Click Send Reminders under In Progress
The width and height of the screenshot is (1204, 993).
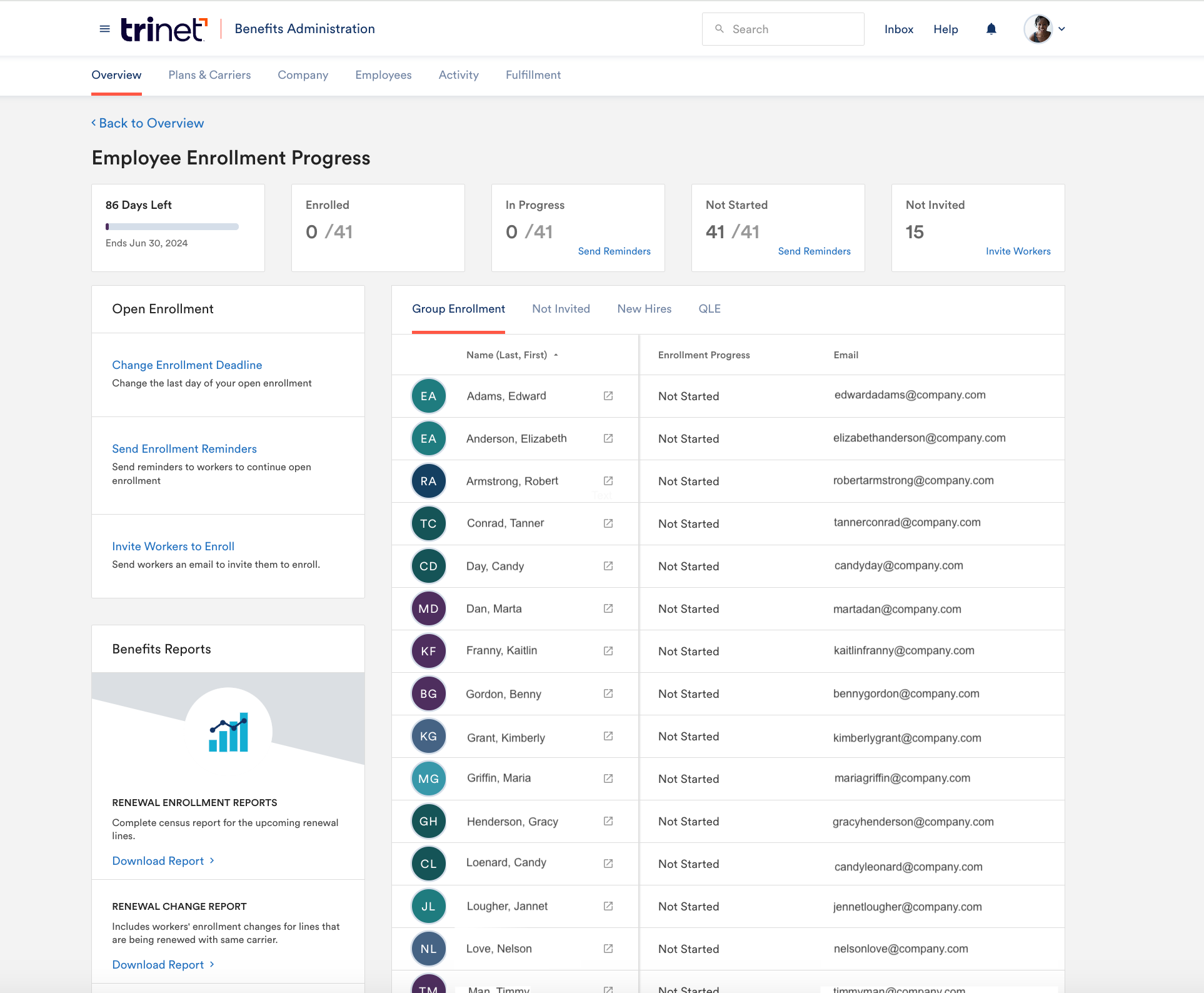(x=614, y=251)
